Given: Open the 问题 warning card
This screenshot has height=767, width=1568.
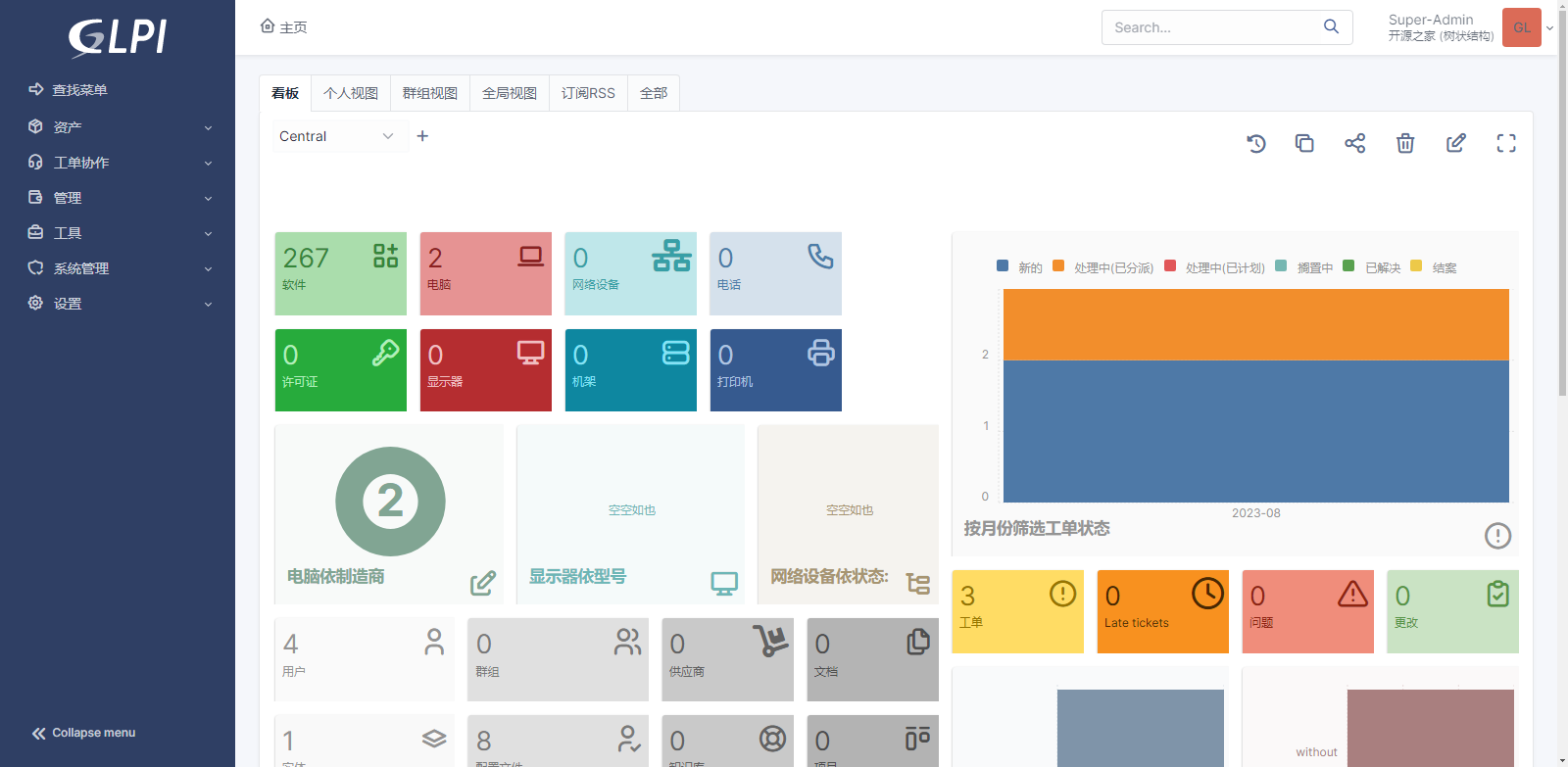Looking at the screenshot, I should pyautogui.click(x=1308, y=611).
